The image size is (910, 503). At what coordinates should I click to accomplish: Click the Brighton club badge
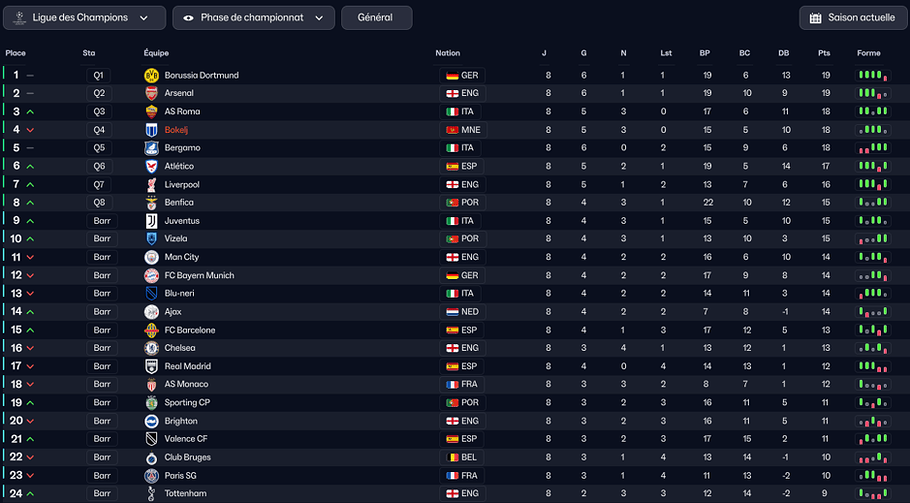[x=151, y=421]
